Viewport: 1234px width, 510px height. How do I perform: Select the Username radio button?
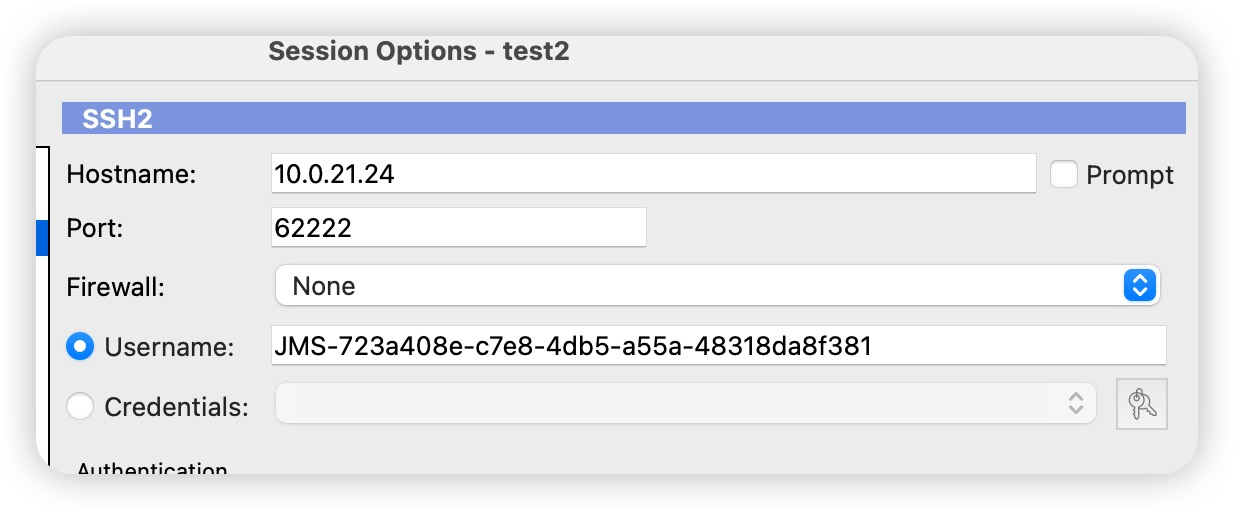point(79,347)
